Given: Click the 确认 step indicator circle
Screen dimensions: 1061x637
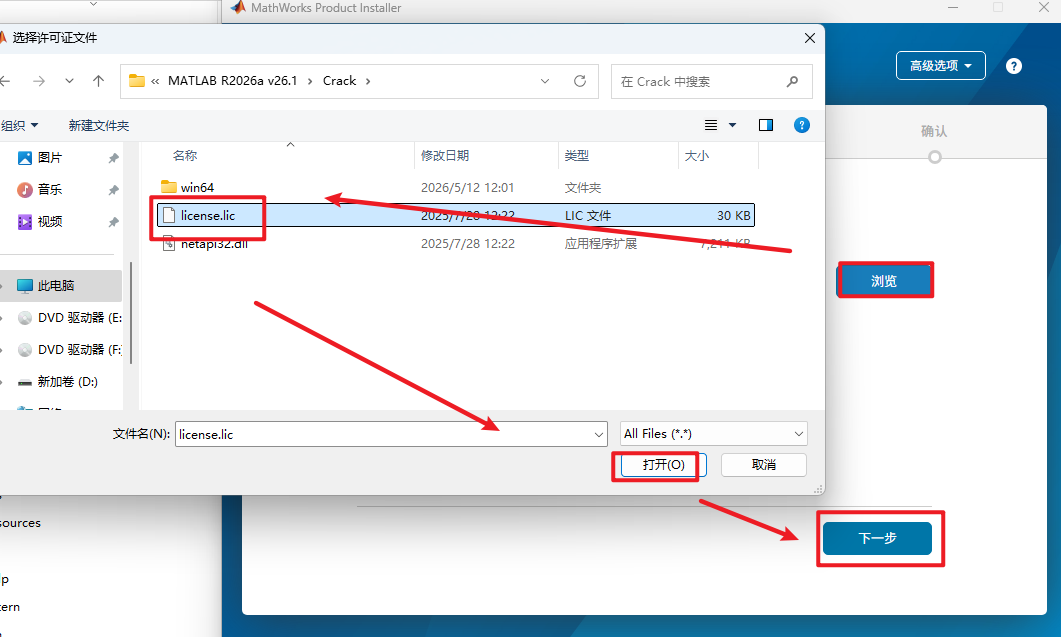Looking at the screenshot, I should [x=934, y=157].
